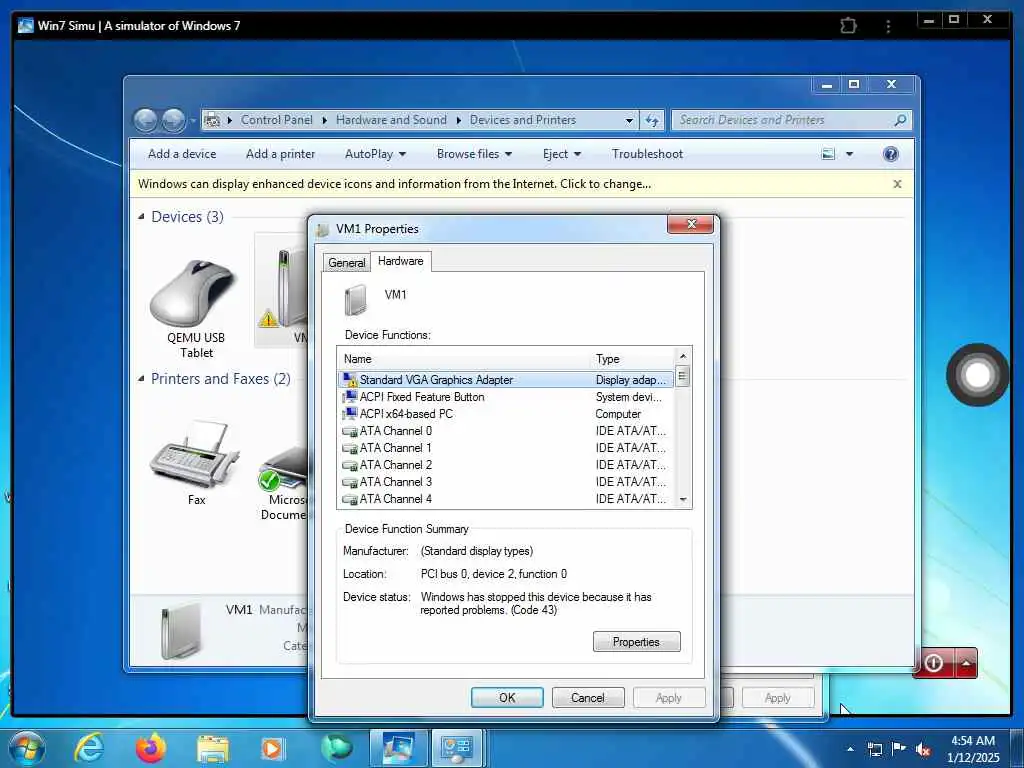Launch Firefox from the taskbar
This screenshot has width=1024, height=768.
[x=151, y=748]
